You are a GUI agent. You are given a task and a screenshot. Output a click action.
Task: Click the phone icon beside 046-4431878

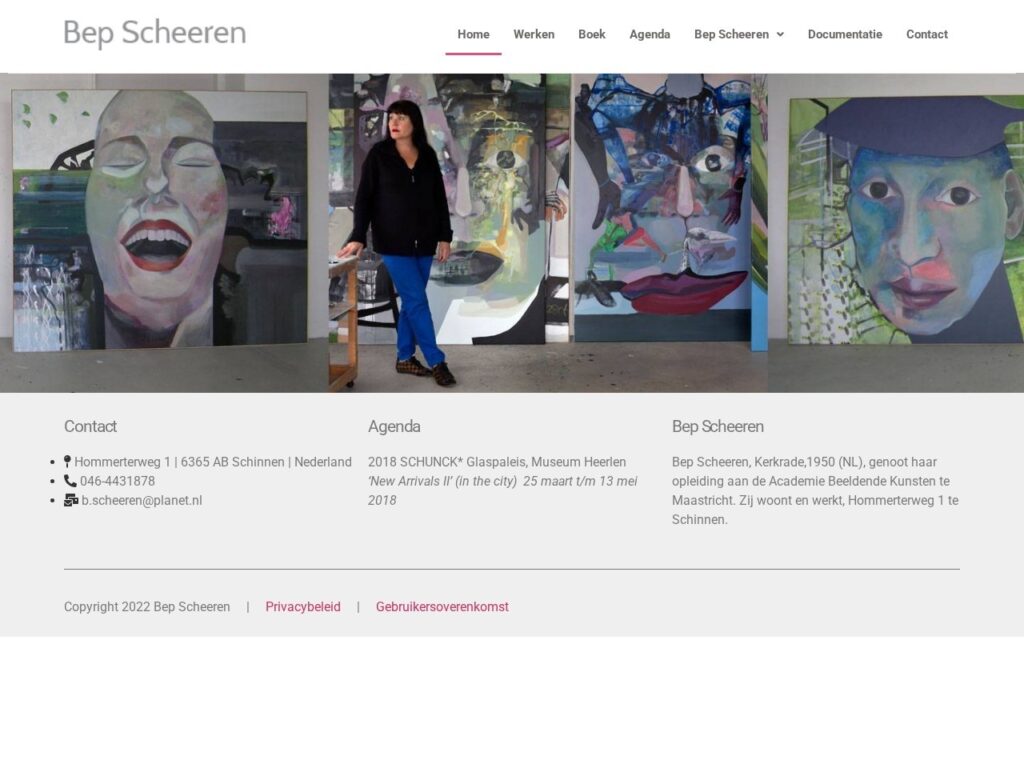click(70, 481)
